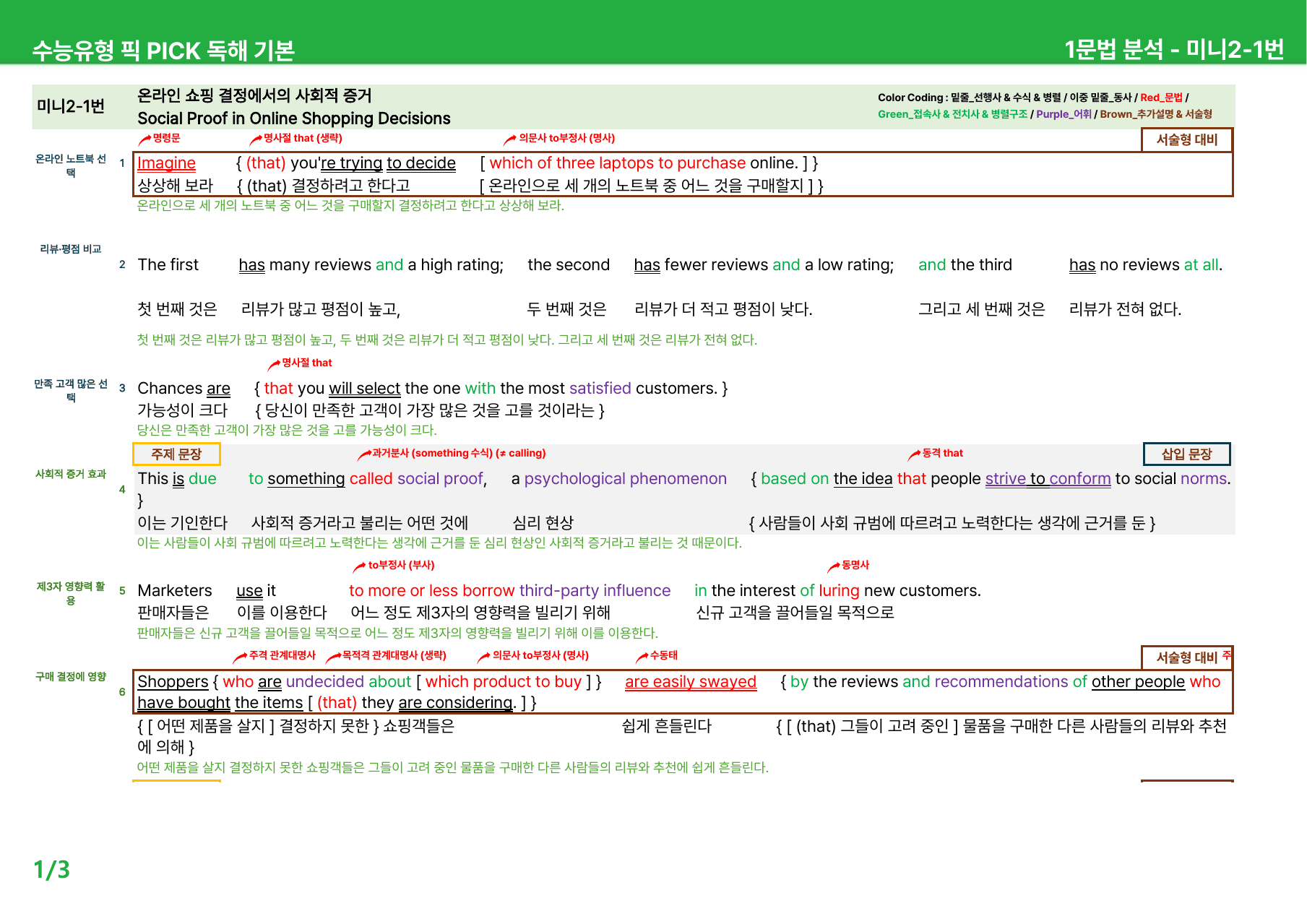Image resolution: width=1307 pixels, height=924 pixels.
Task: Click the translation '쉽게 흔들린다'
Action: tap(667, 726)
